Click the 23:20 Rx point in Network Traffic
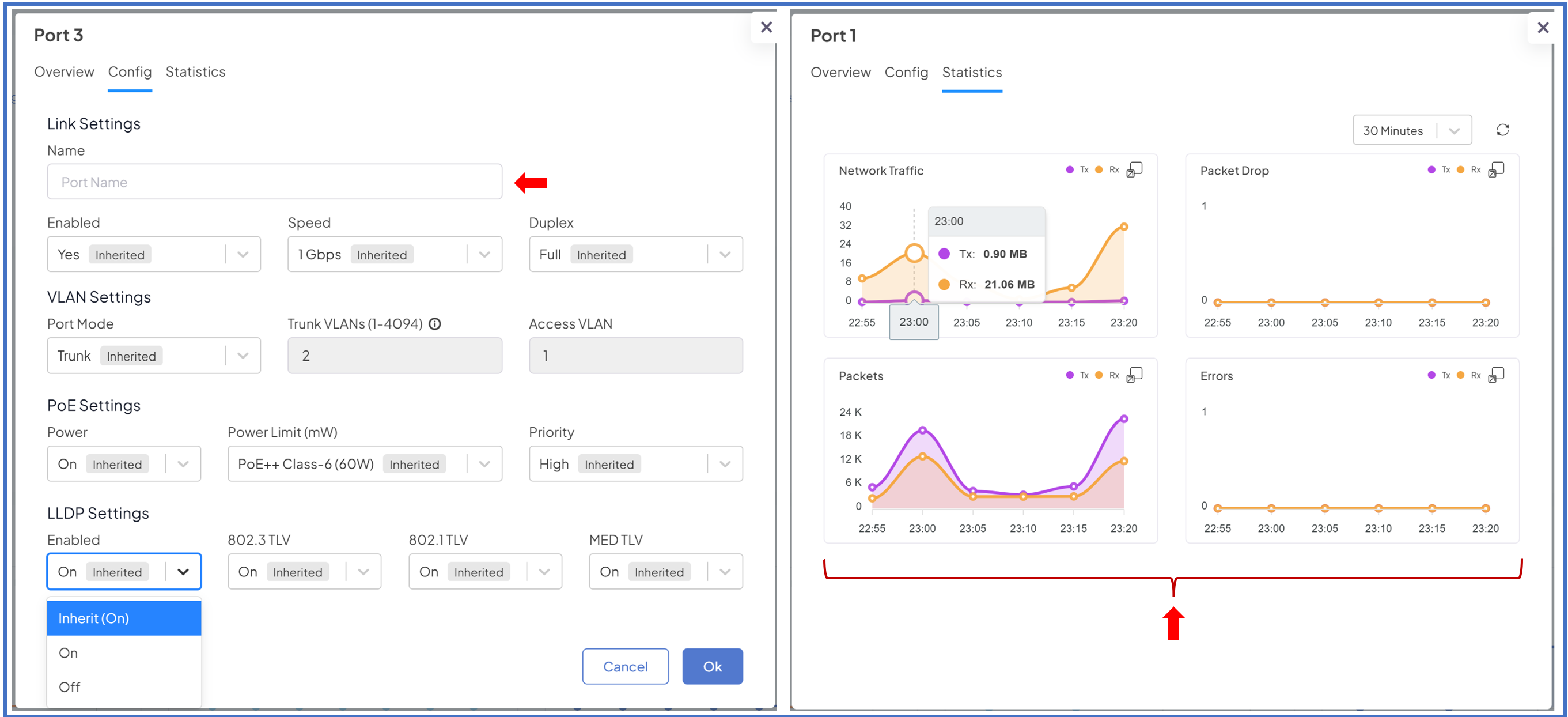This screenshot has width=1568, height=717. click(x=1124, y=227)
